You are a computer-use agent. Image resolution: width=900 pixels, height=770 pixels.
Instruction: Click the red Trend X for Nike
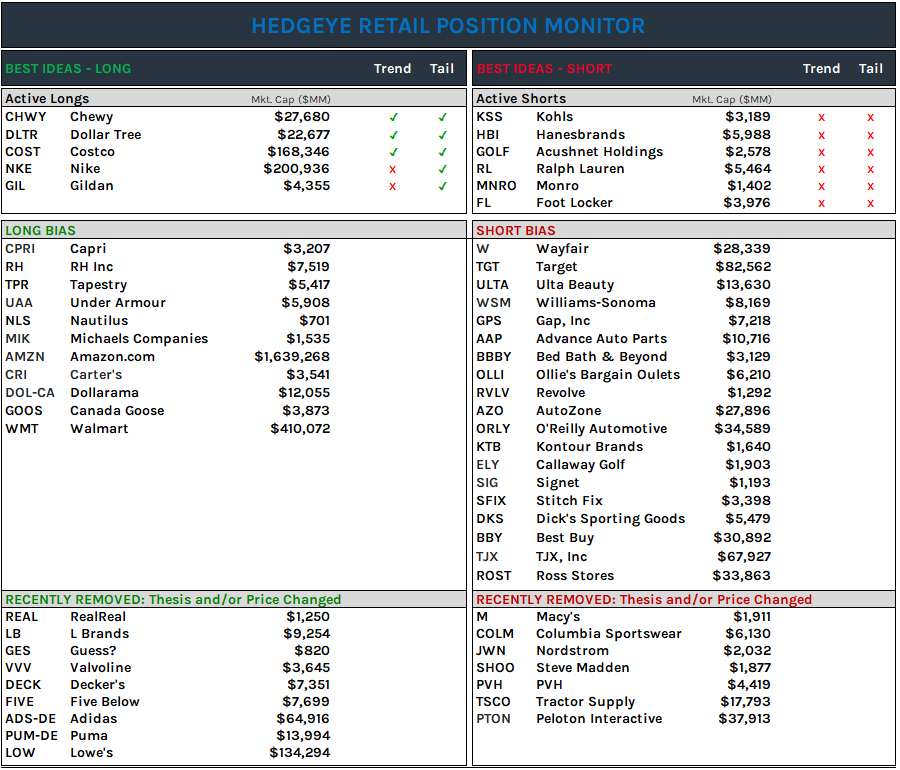tap(393, 169)
